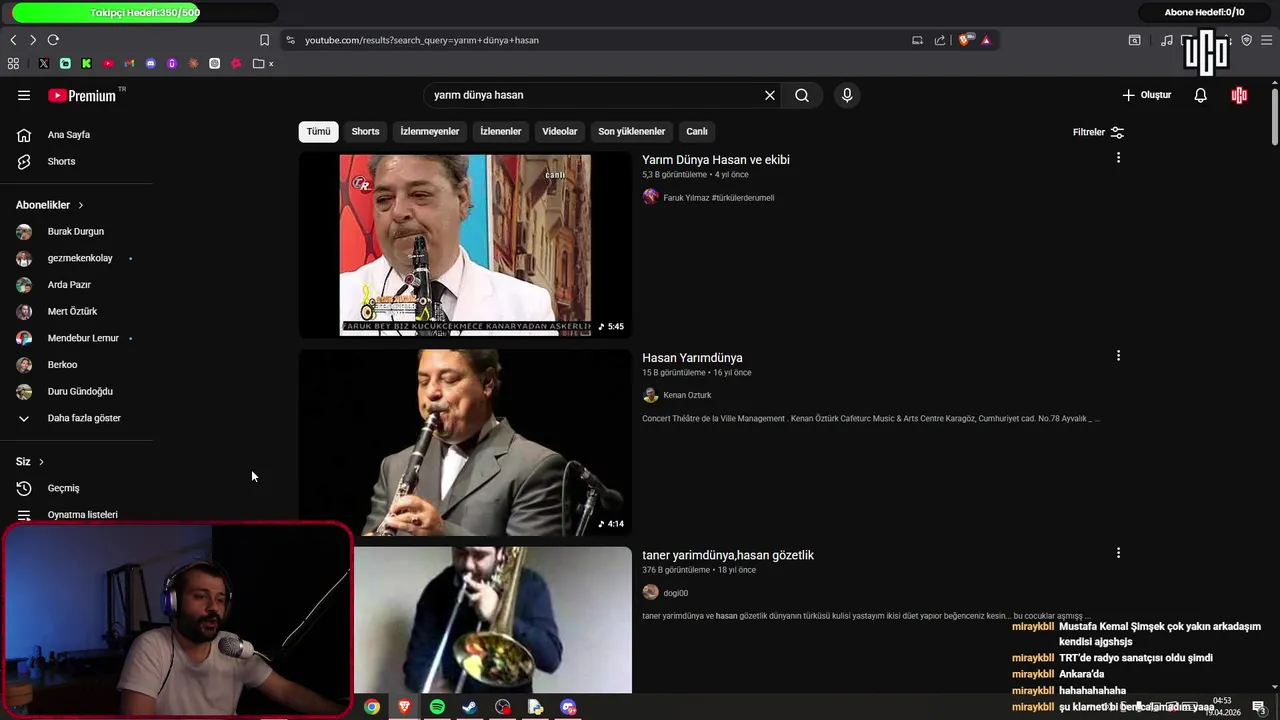Screen dimensions: 1280x720
Task: Select the İzlenmeyenler filter chip
Action: coord(430,131)
